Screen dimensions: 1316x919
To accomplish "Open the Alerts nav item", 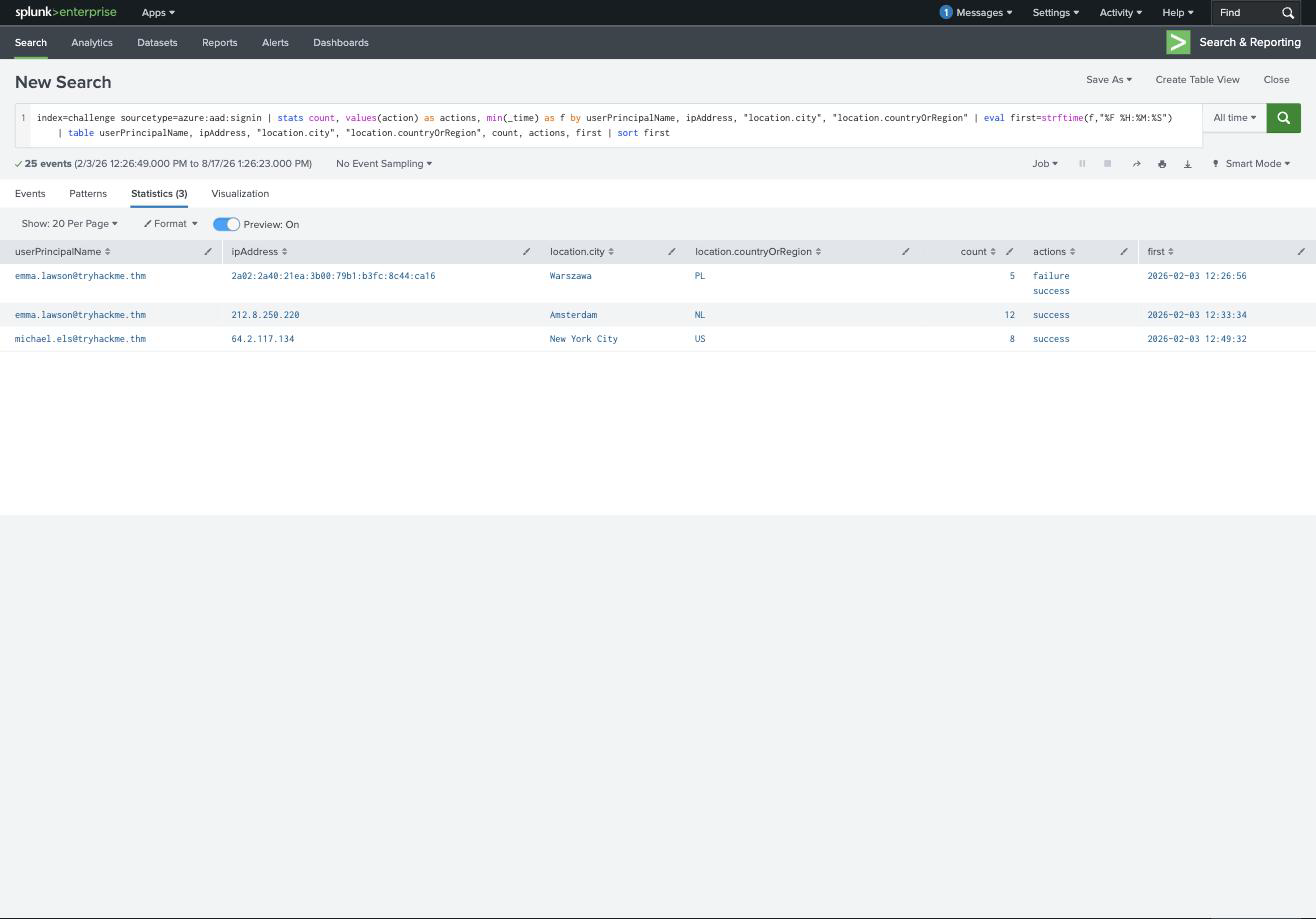I will (275, 43).
